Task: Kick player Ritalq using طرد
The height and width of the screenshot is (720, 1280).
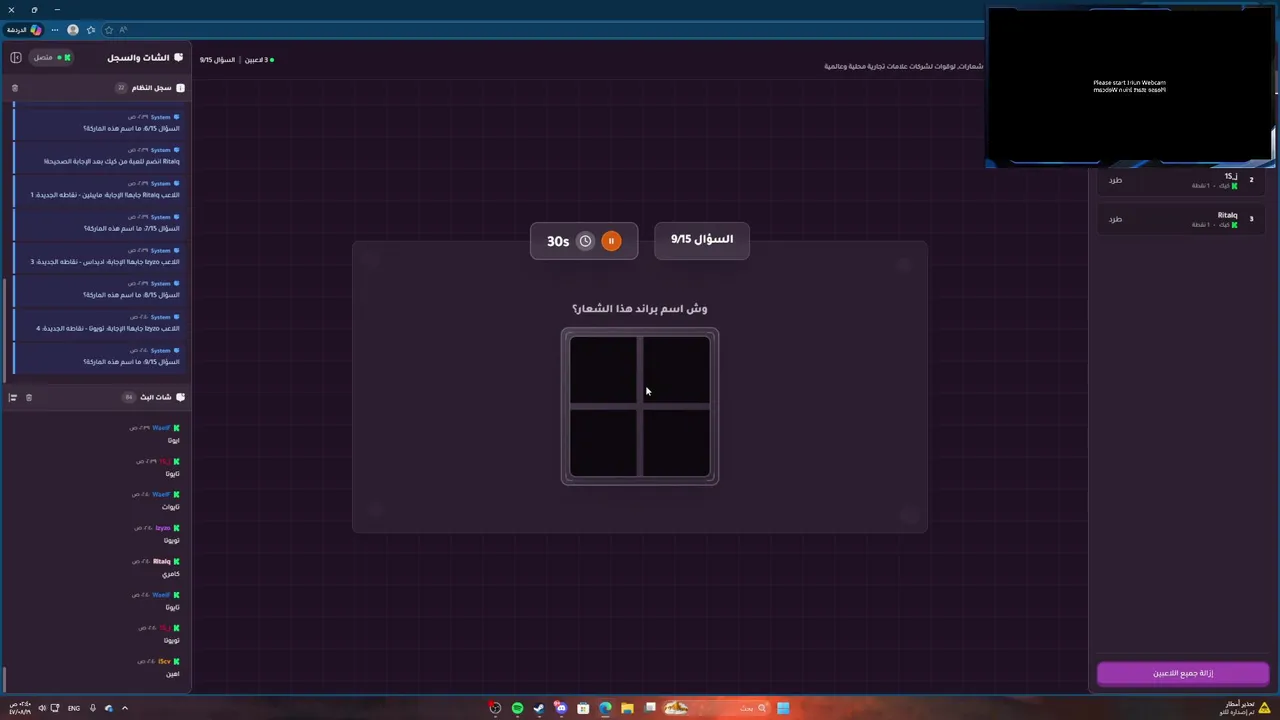Action: 1115,219
